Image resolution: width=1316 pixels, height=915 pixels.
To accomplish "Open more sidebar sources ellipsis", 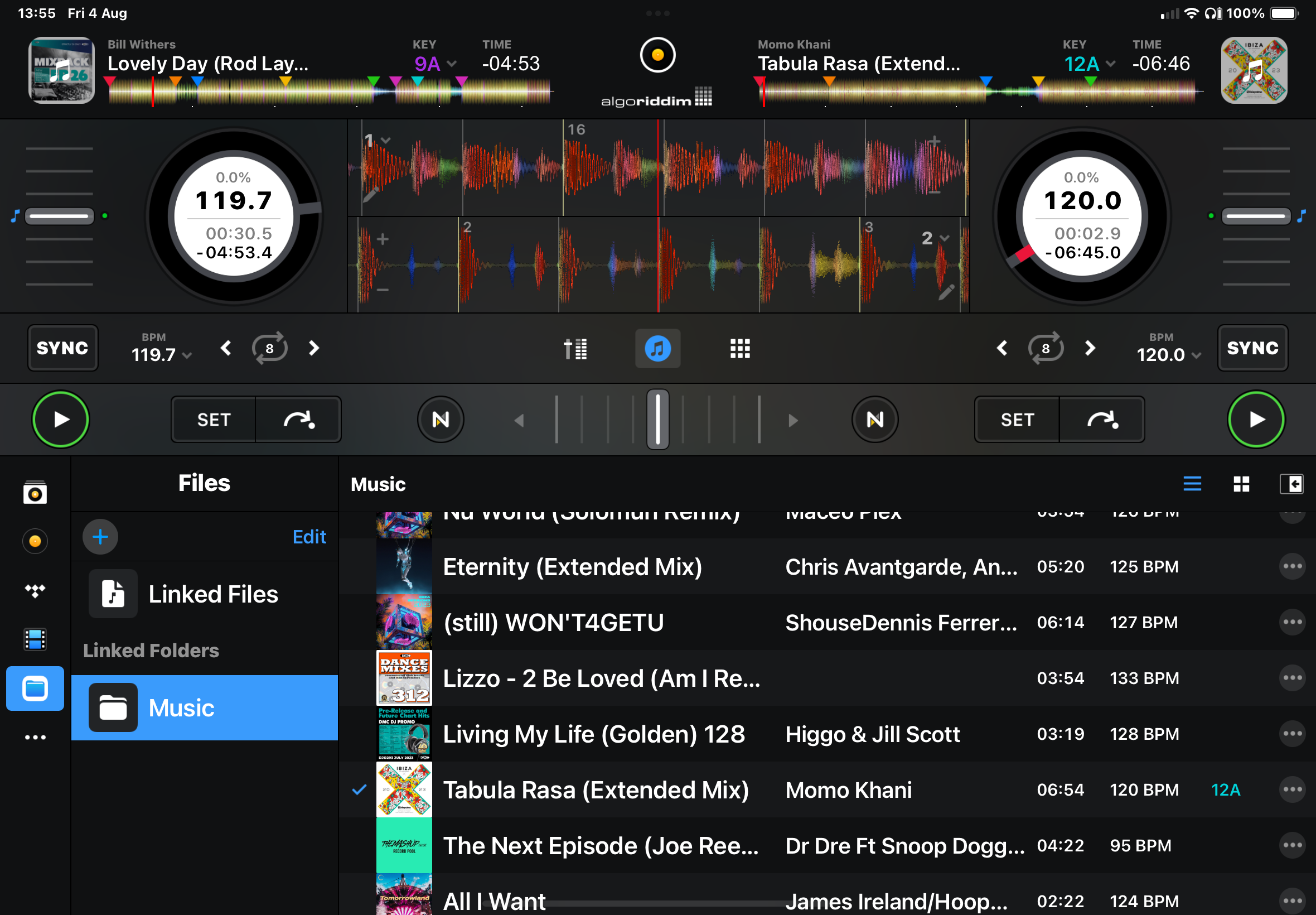I will click(35, 737).
